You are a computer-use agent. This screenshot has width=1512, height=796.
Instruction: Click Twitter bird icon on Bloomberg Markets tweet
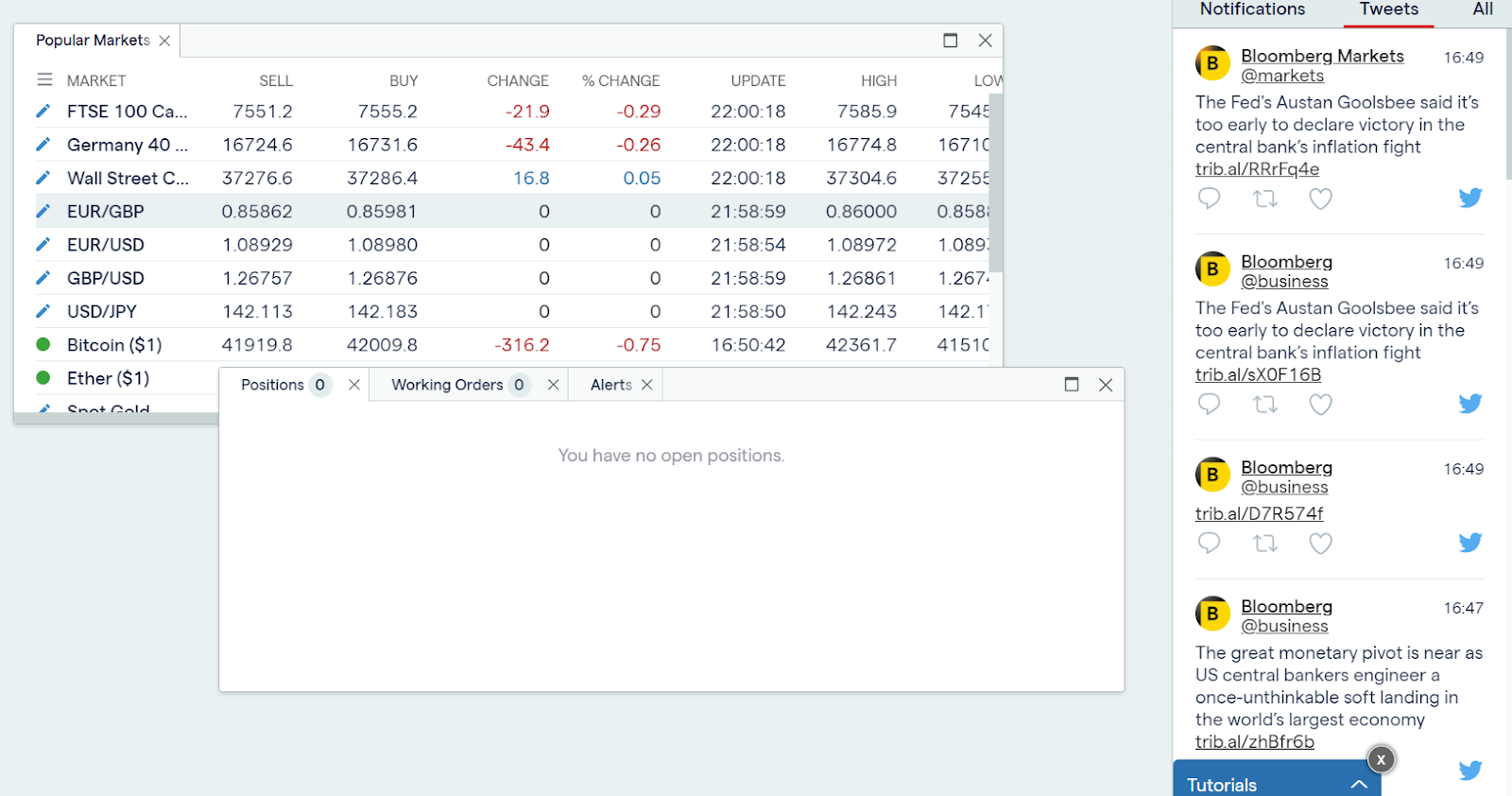point(1469,198)
